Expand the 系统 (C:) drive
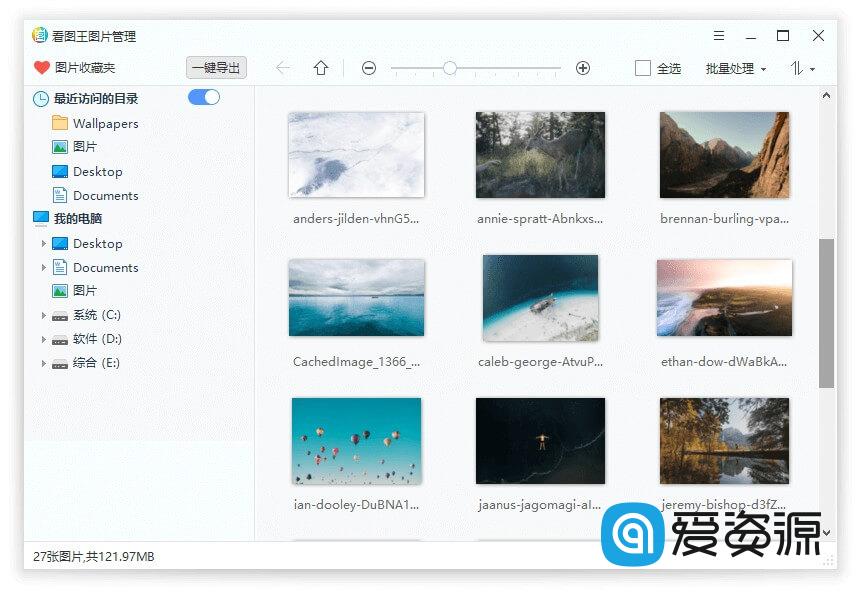 45,315
